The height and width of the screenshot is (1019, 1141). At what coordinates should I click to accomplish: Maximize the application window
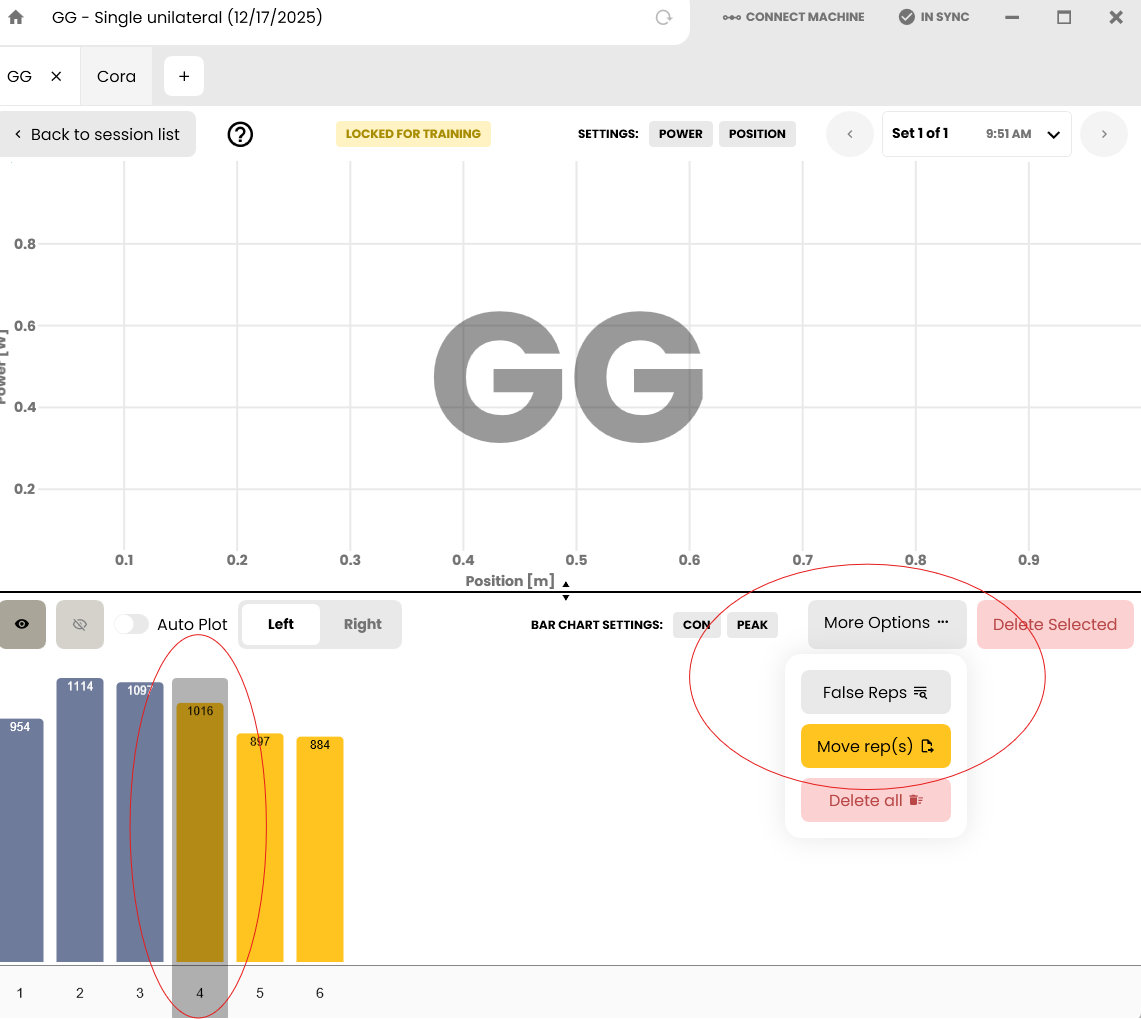pos(1064,17)
